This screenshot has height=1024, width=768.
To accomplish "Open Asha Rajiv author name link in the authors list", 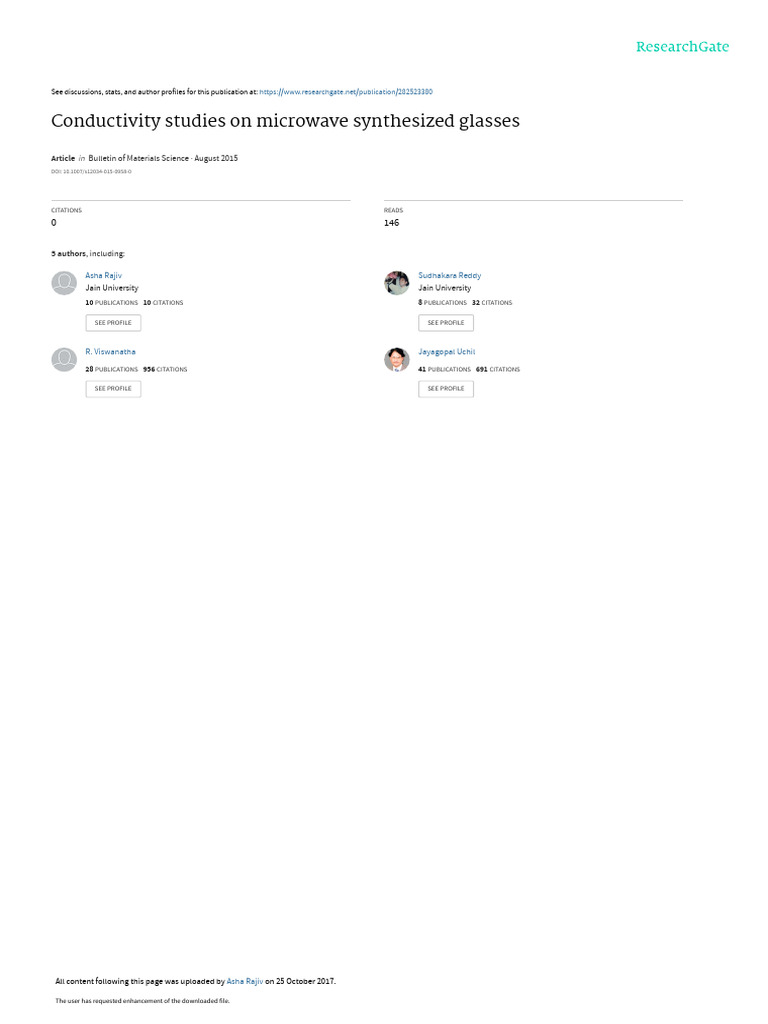I will click(x=104, y=275).
